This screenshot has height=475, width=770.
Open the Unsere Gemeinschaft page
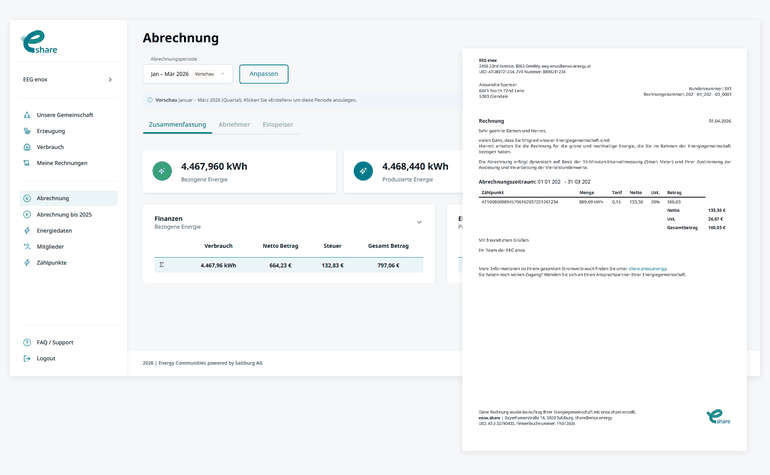65,115
